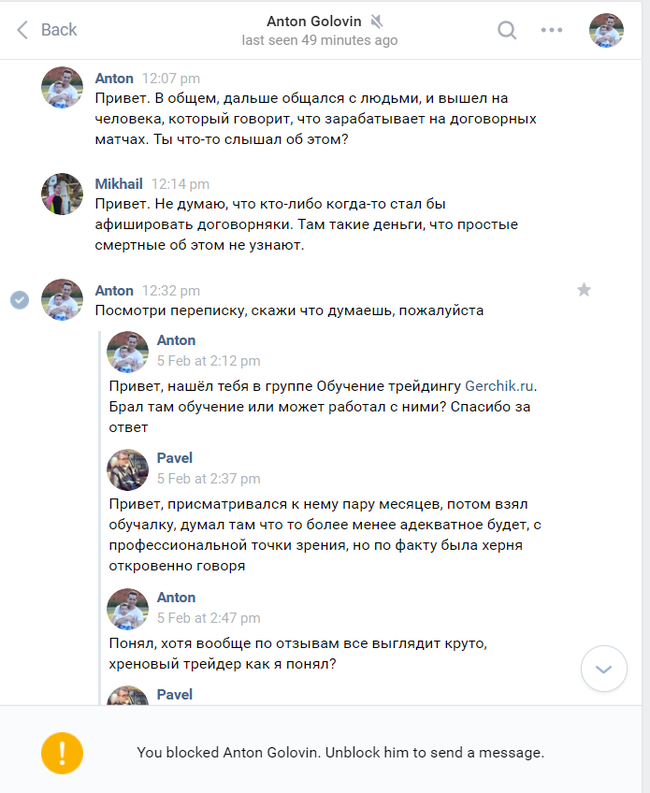Toggle selection checkmark on 12:32 pm message
Image resolution: width=650 pixels, height=793 pixels.
(x=20, y=300)
